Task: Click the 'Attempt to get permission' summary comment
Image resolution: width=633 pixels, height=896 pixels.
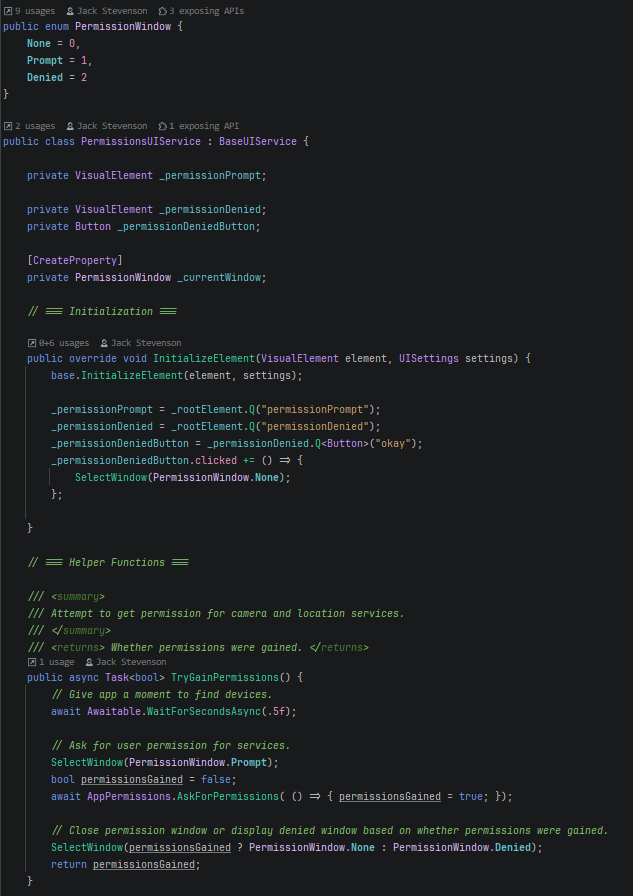Action: point(216,614)
